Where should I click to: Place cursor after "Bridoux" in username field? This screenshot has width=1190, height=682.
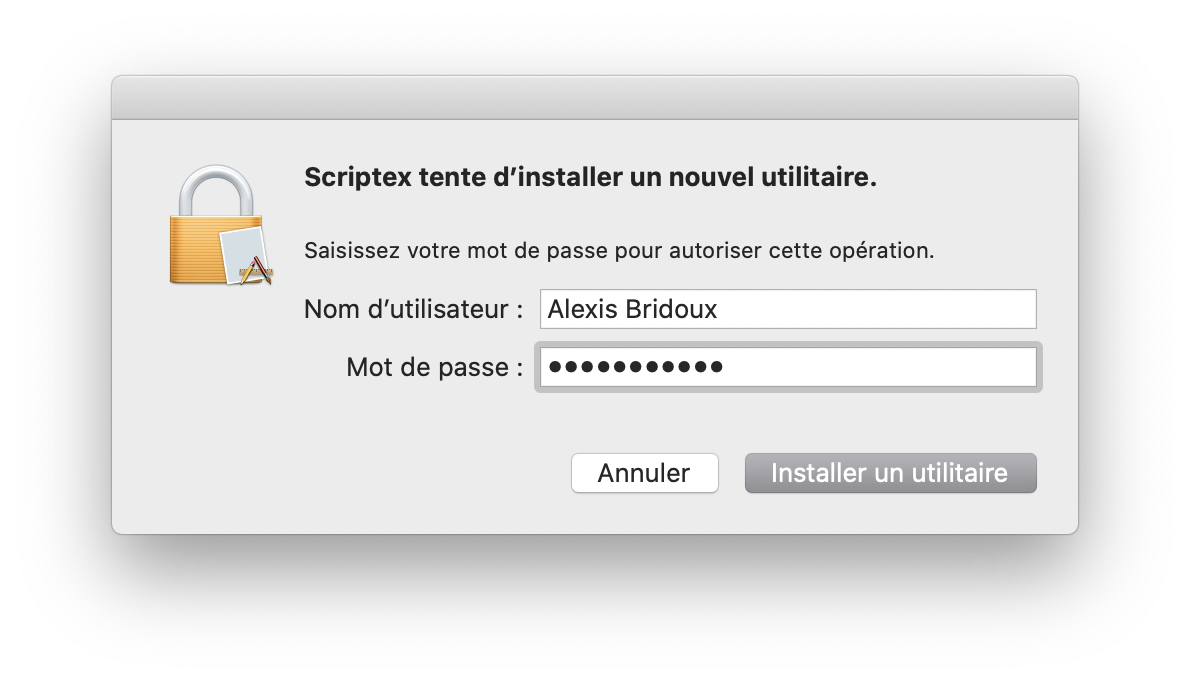click(719, 309)
